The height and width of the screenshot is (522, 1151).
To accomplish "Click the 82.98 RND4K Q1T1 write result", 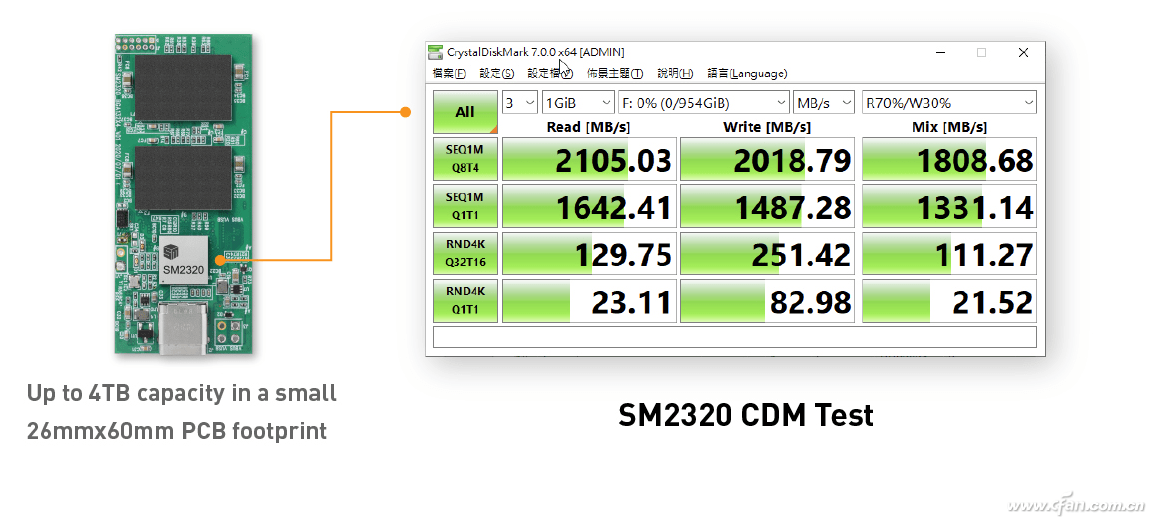I will pyautogui.click(x=767, y=301).
